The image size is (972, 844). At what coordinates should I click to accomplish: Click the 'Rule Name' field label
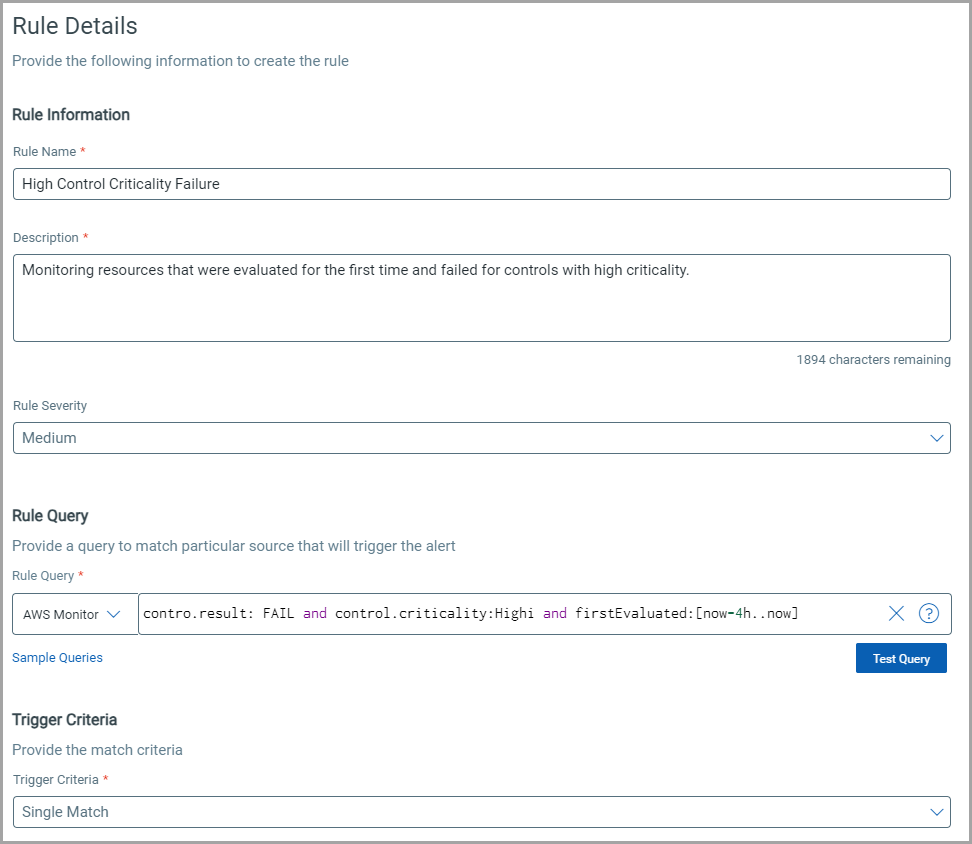[x=45, y=151]
